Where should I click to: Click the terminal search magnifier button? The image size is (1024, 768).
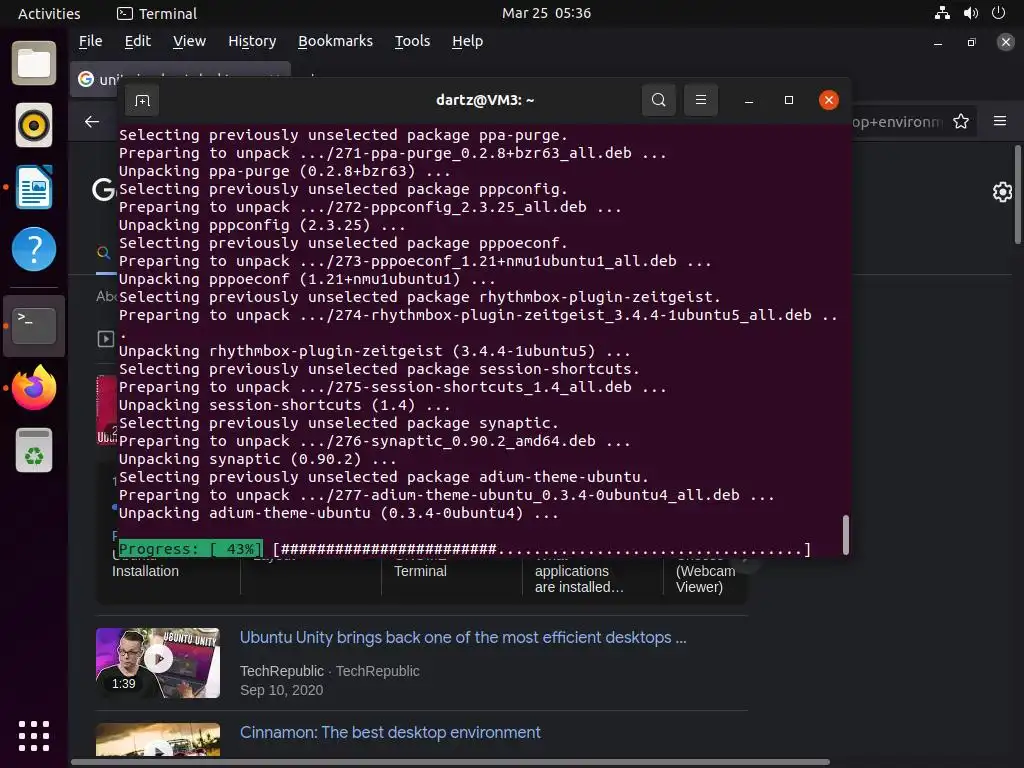(659, 100)
